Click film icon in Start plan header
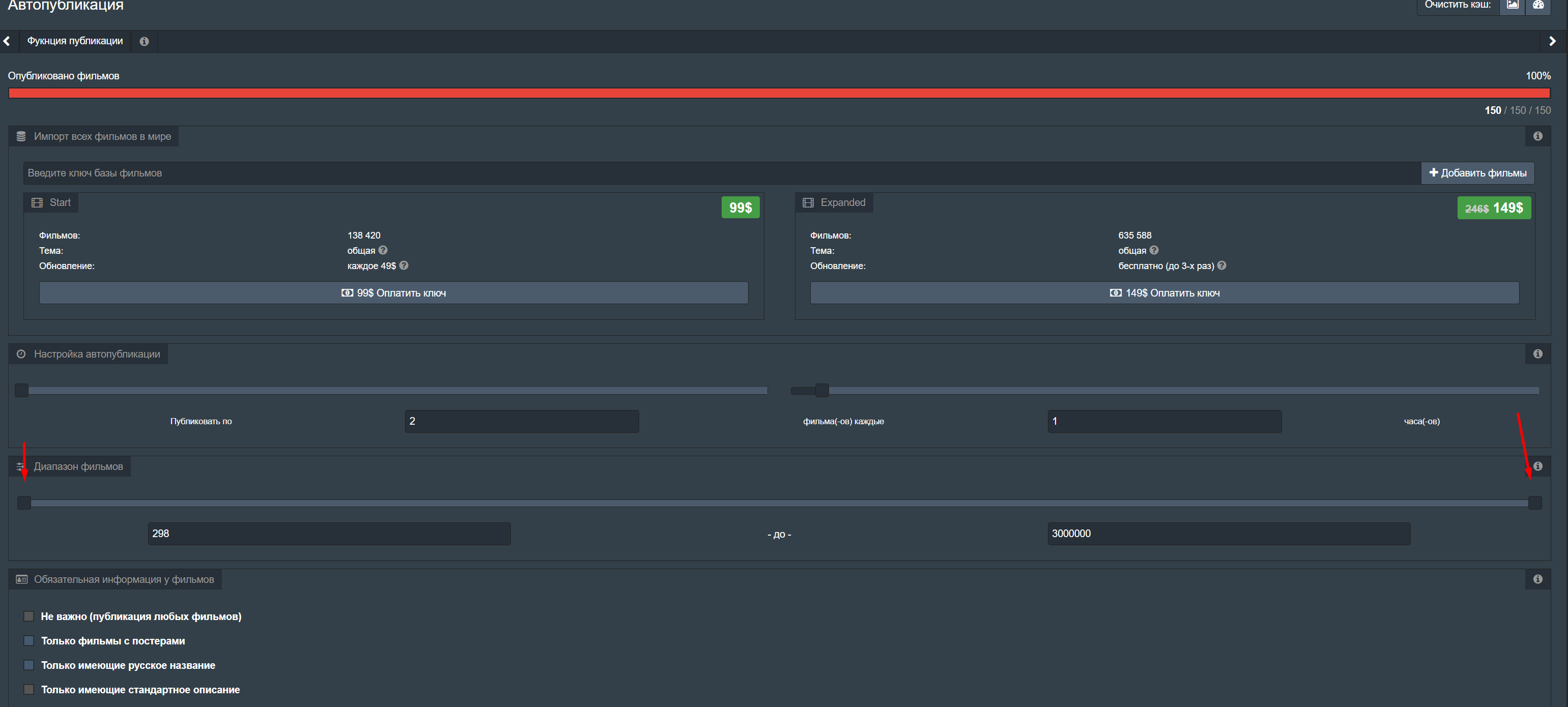 [x=37, y=202]
